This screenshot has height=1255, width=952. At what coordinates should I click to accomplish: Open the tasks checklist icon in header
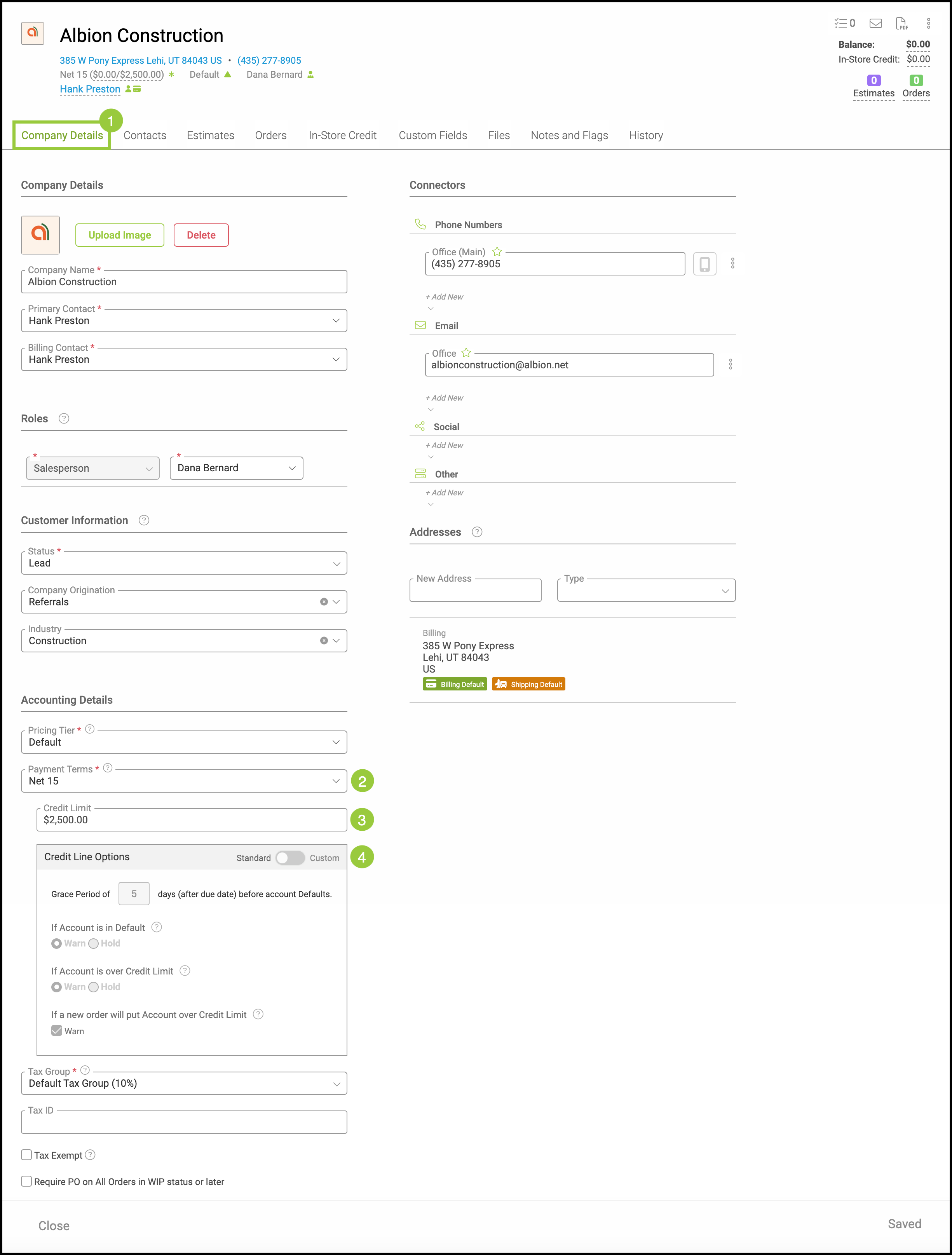coord(844,23)
